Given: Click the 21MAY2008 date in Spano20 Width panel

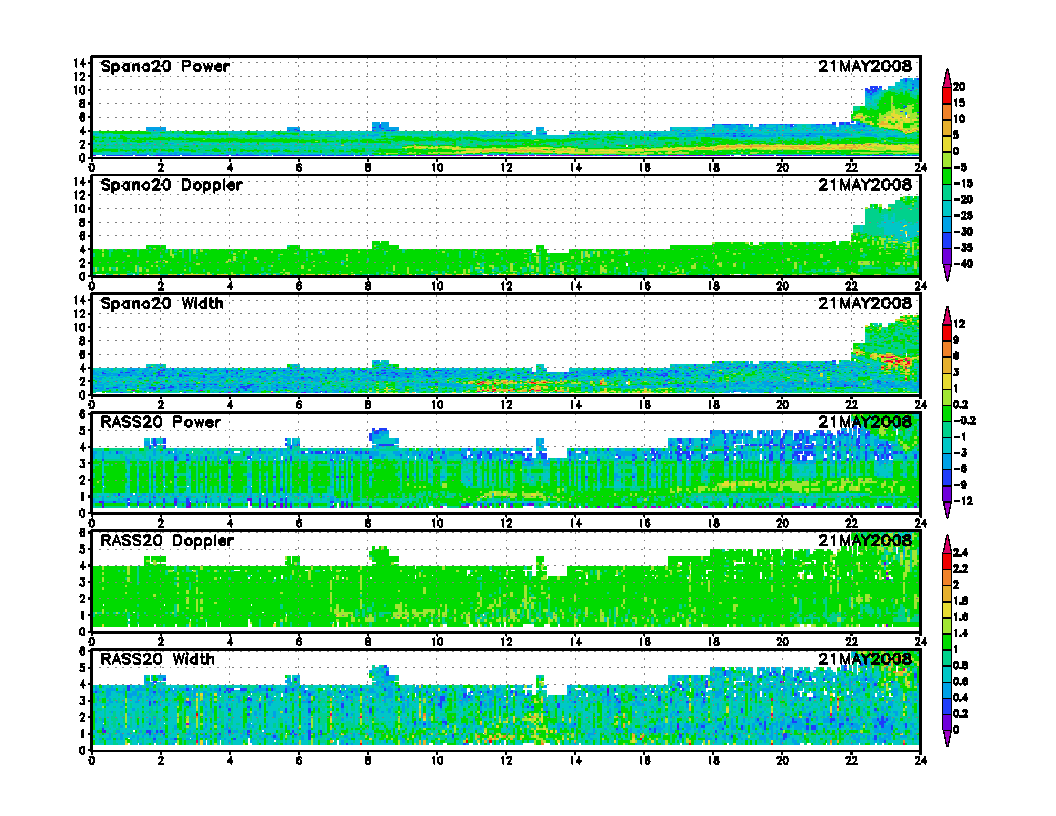Looking at the screenshot, I should click(x=865, y=304).
